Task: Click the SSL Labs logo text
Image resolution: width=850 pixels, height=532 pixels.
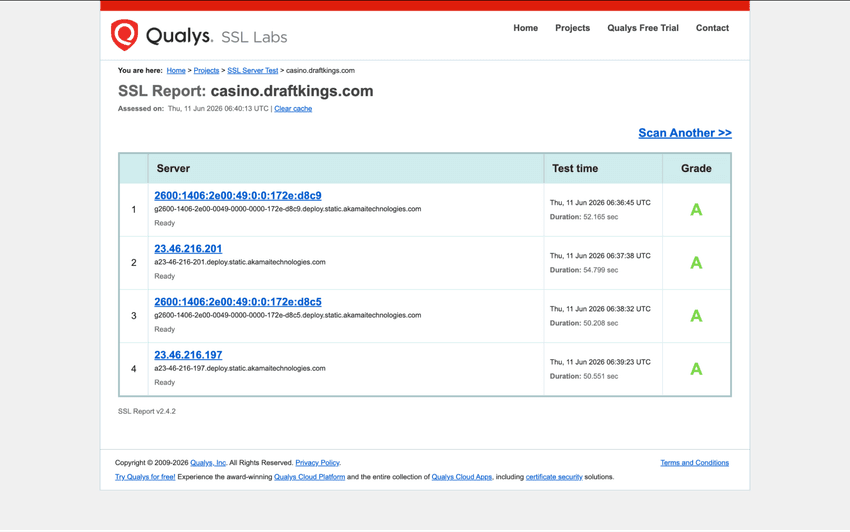Action: point(254,37)
